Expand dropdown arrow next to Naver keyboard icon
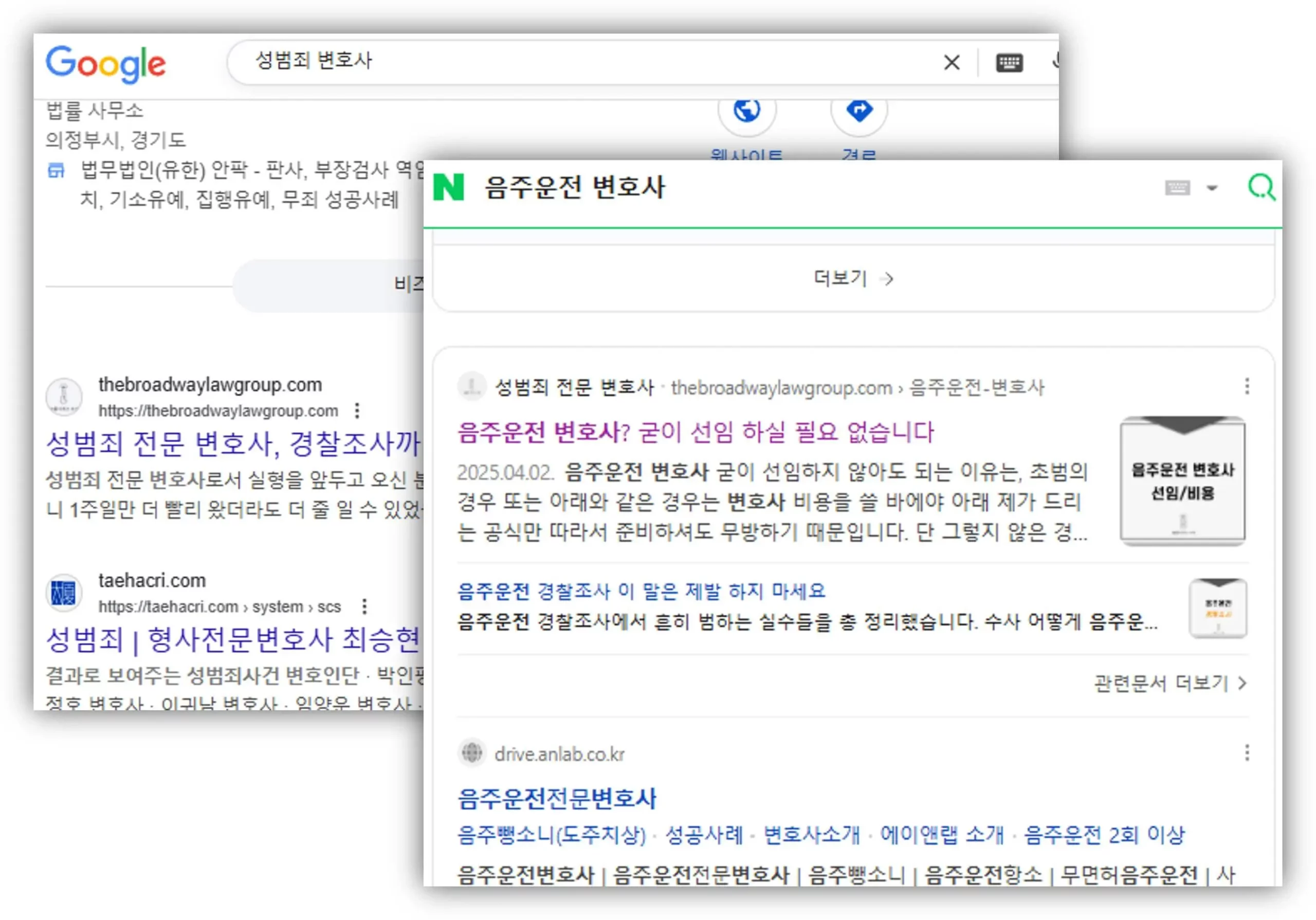This screenshot has width=1316, height=920. point(1212,188)
